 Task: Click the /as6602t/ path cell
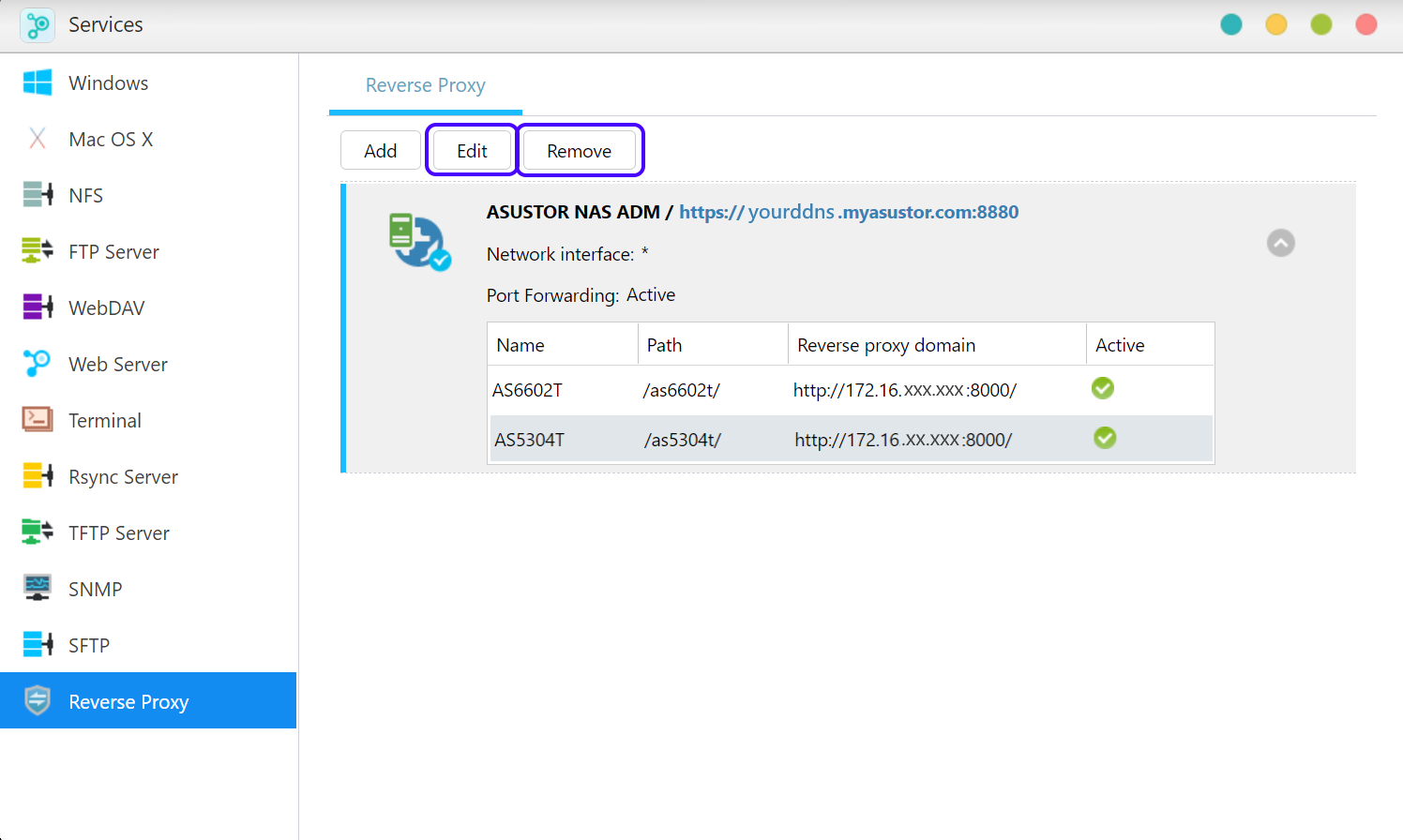682,390
